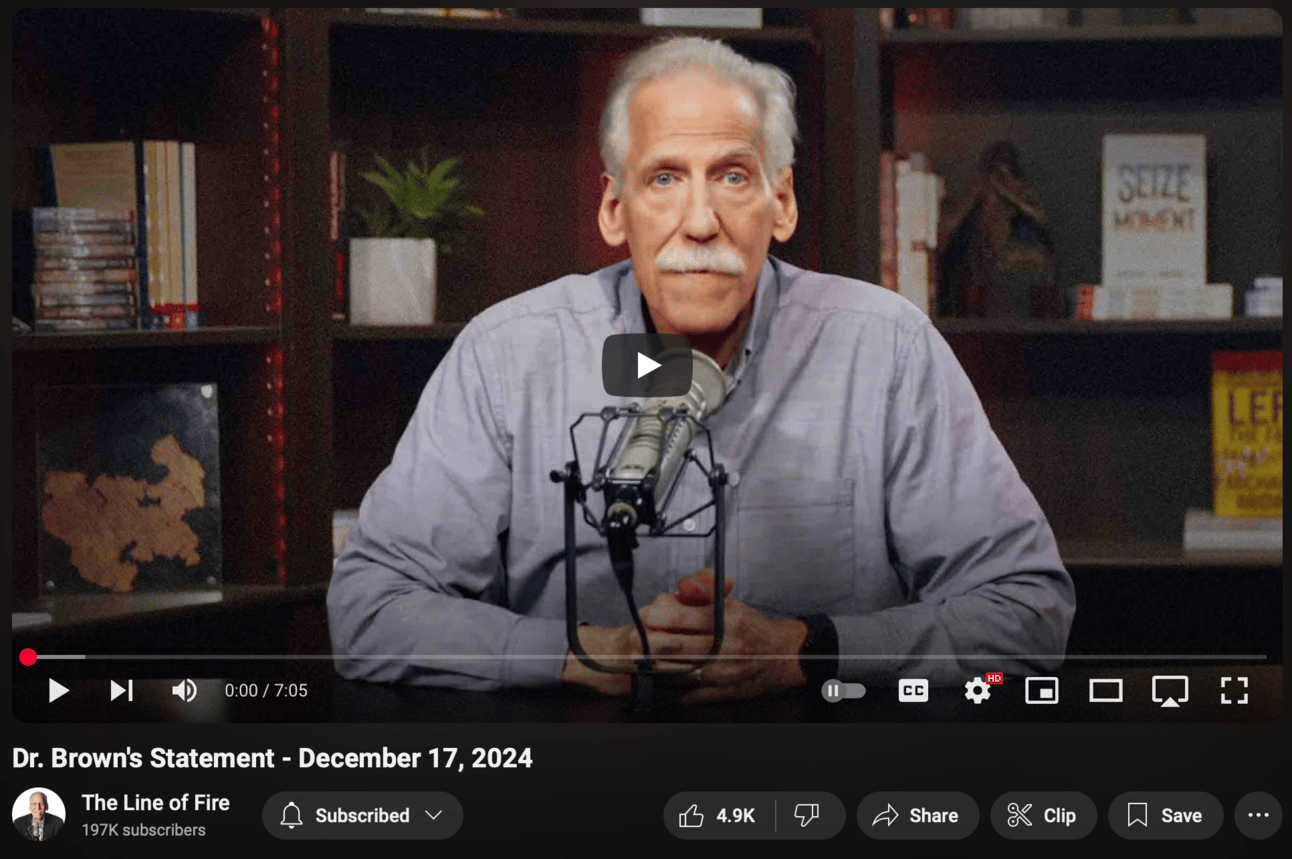Dislike the video
The image size is (1292, 859).
pos(808,816)
